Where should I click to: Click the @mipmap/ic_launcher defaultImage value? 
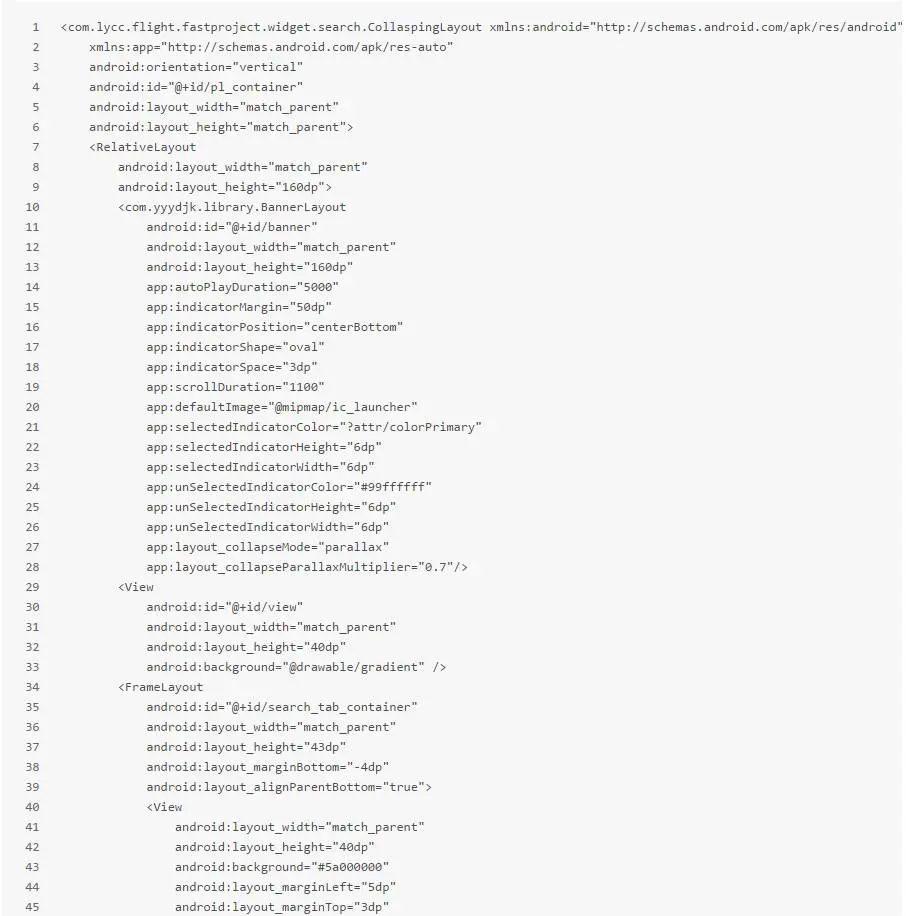(x=342, y=407)
